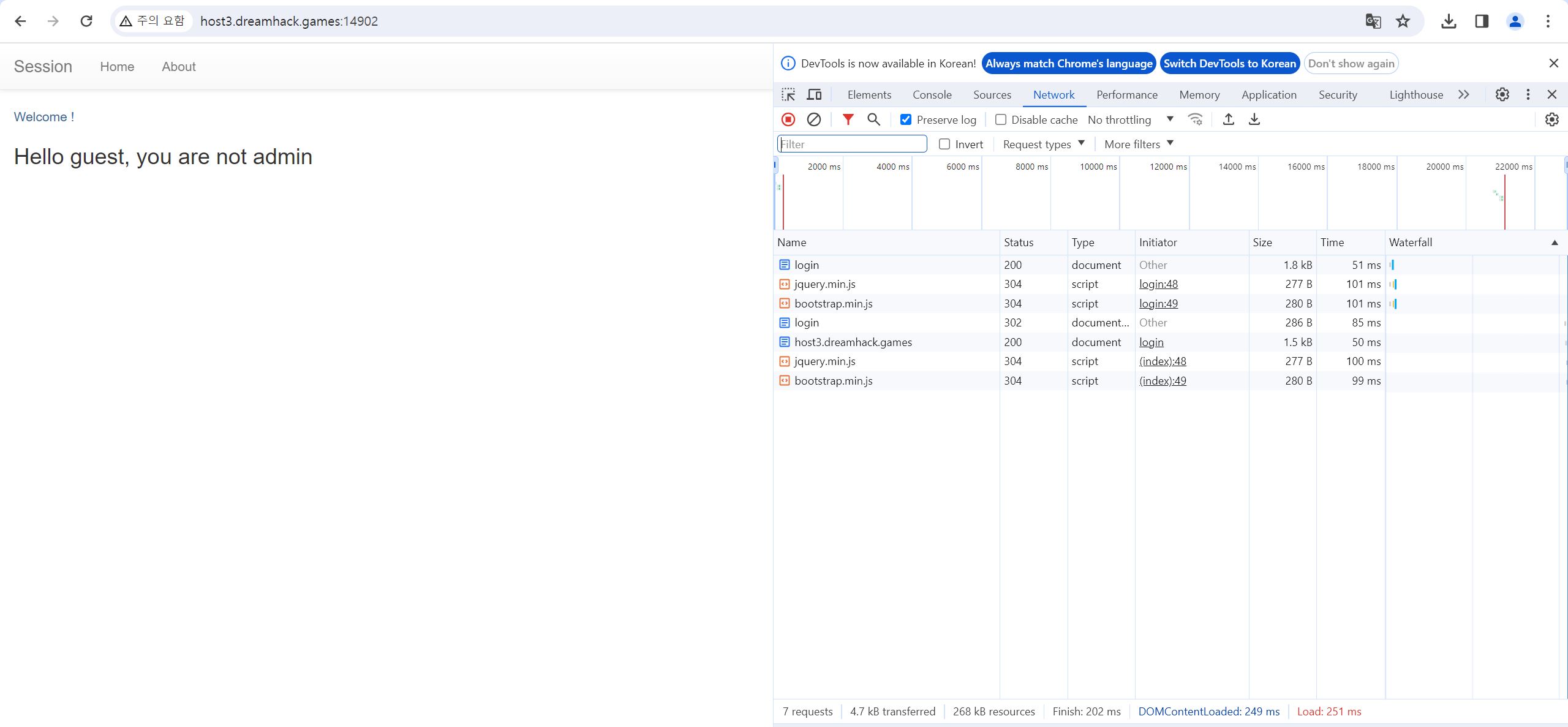Open the network search magnifier
The image size is (1568, 727).
click(874, 119)
